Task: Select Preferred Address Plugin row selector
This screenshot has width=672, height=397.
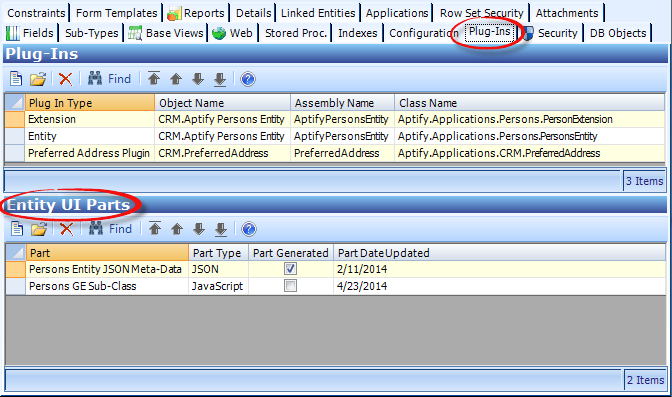Action: 15,153
